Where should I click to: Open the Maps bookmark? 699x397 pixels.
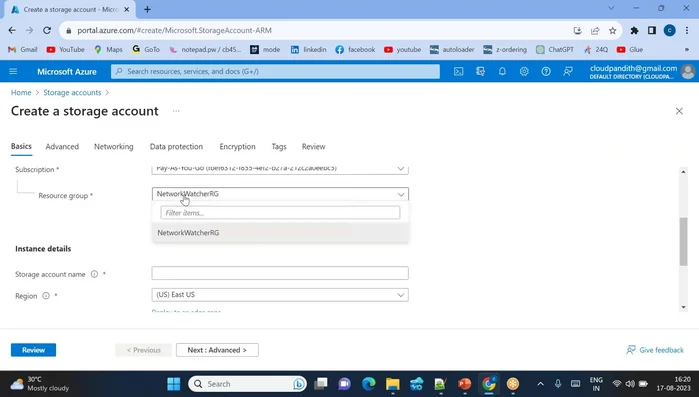click(108, 49)
